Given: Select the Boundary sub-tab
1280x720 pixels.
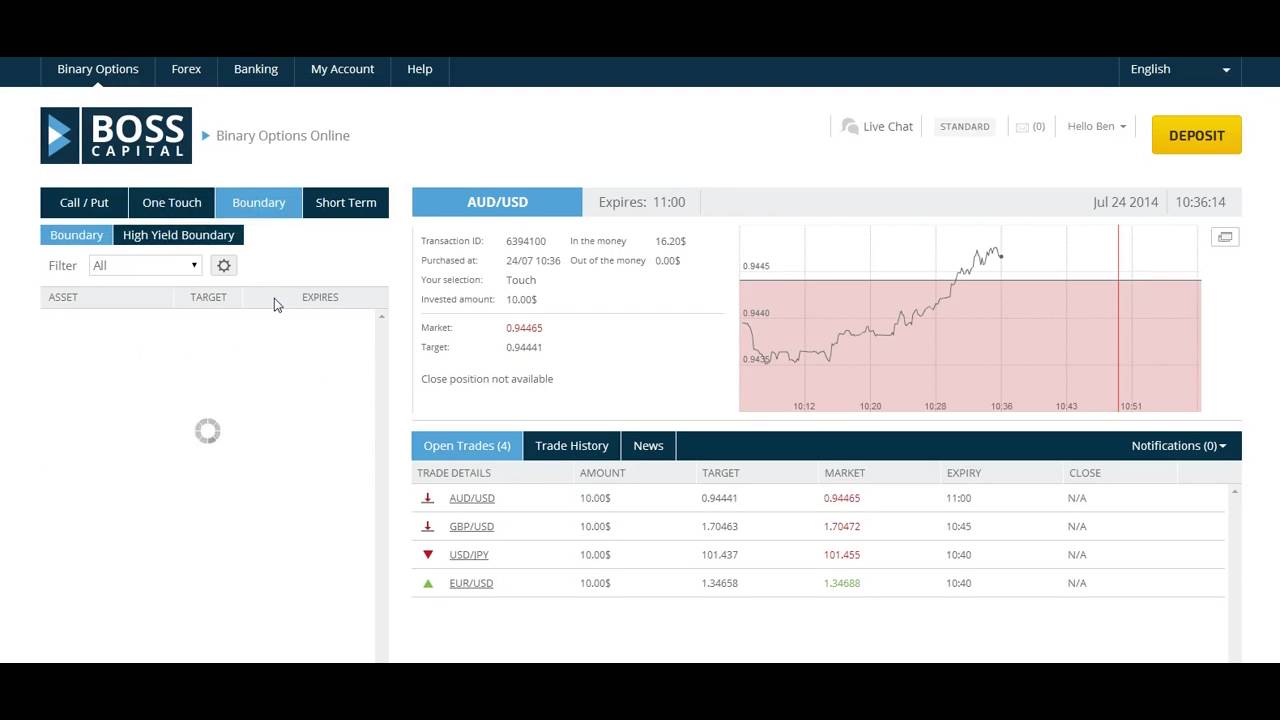Looking at the screenshot, I should [76, 235].
